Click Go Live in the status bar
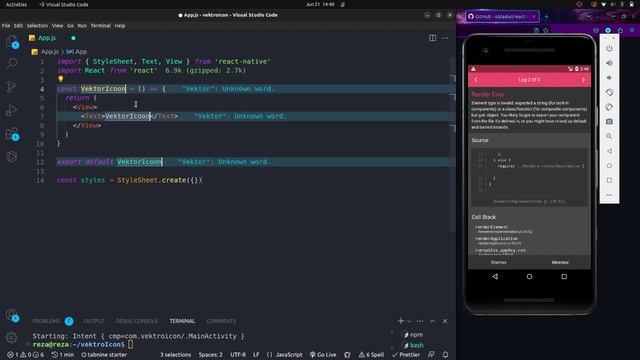This screenshot has width=640, height=360. tap(323, 355)
